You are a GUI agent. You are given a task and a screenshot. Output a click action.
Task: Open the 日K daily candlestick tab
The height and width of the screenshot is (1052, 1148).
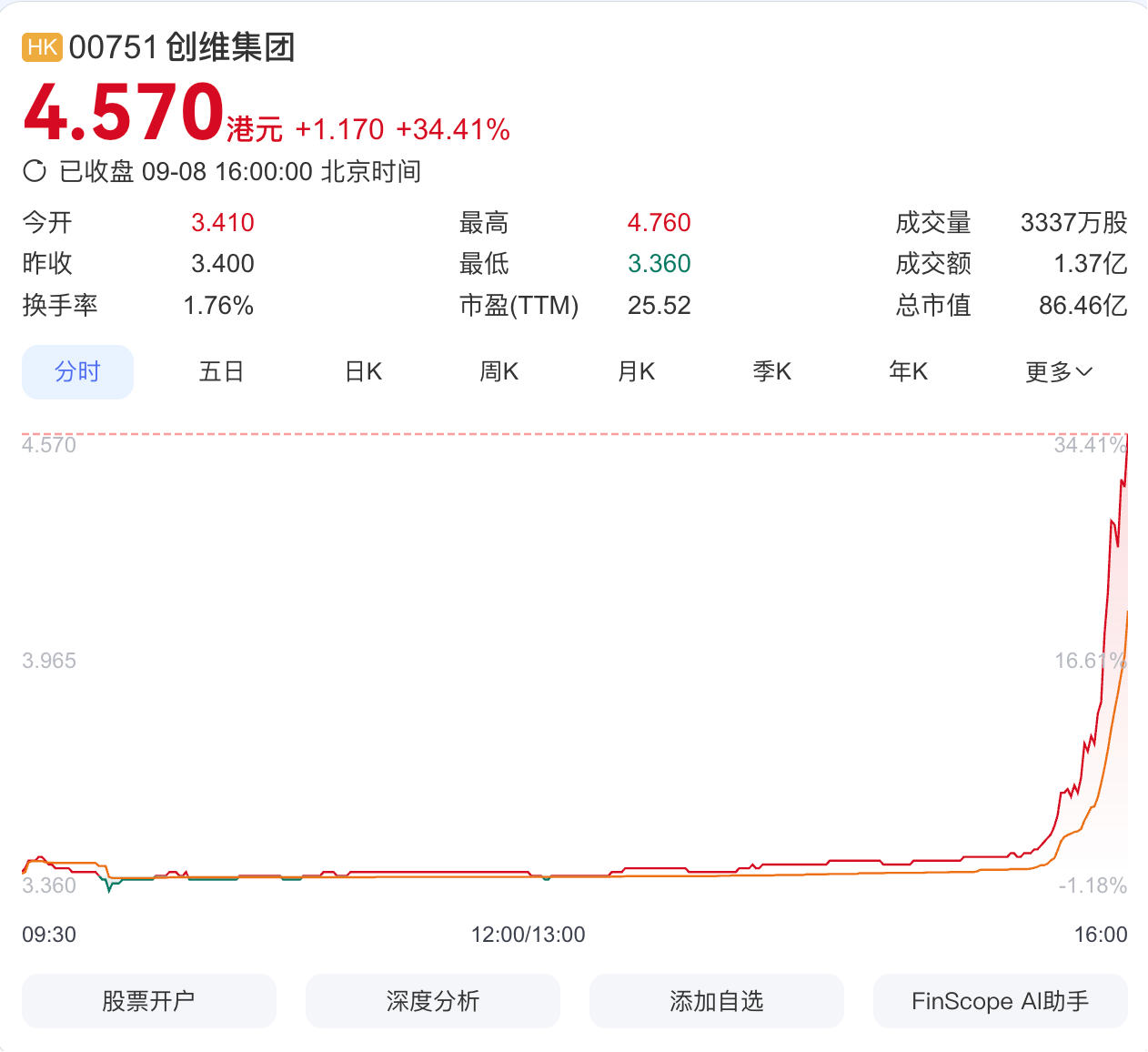363,372
